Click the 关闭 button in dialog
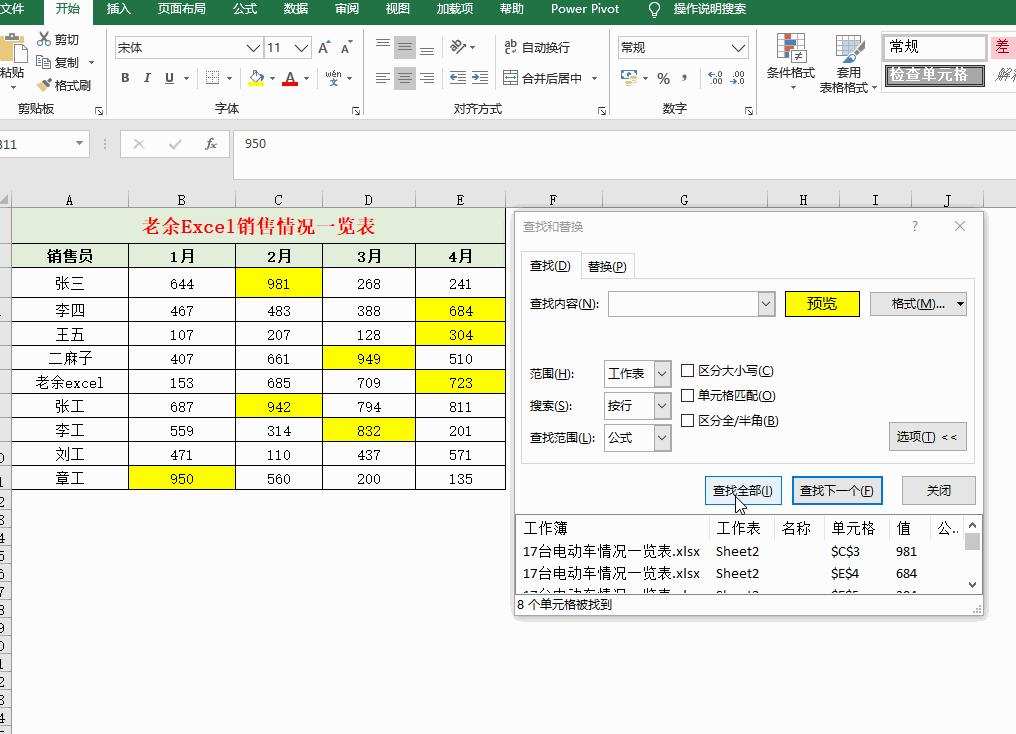 (x=938, y=490)
